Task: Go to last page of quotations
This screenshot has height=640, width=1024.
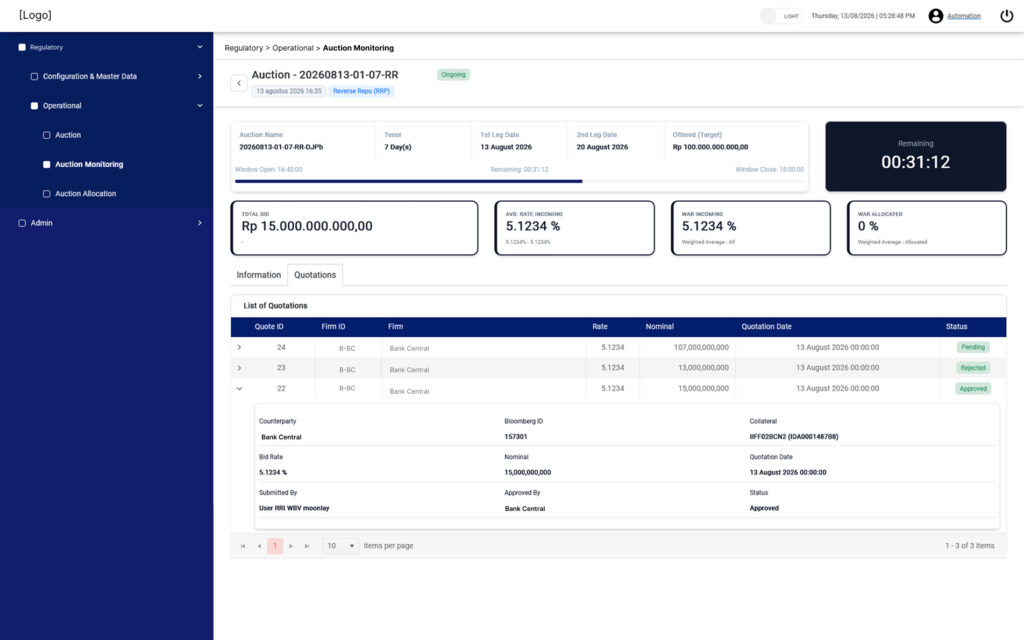Action: [x=307, y=546]
